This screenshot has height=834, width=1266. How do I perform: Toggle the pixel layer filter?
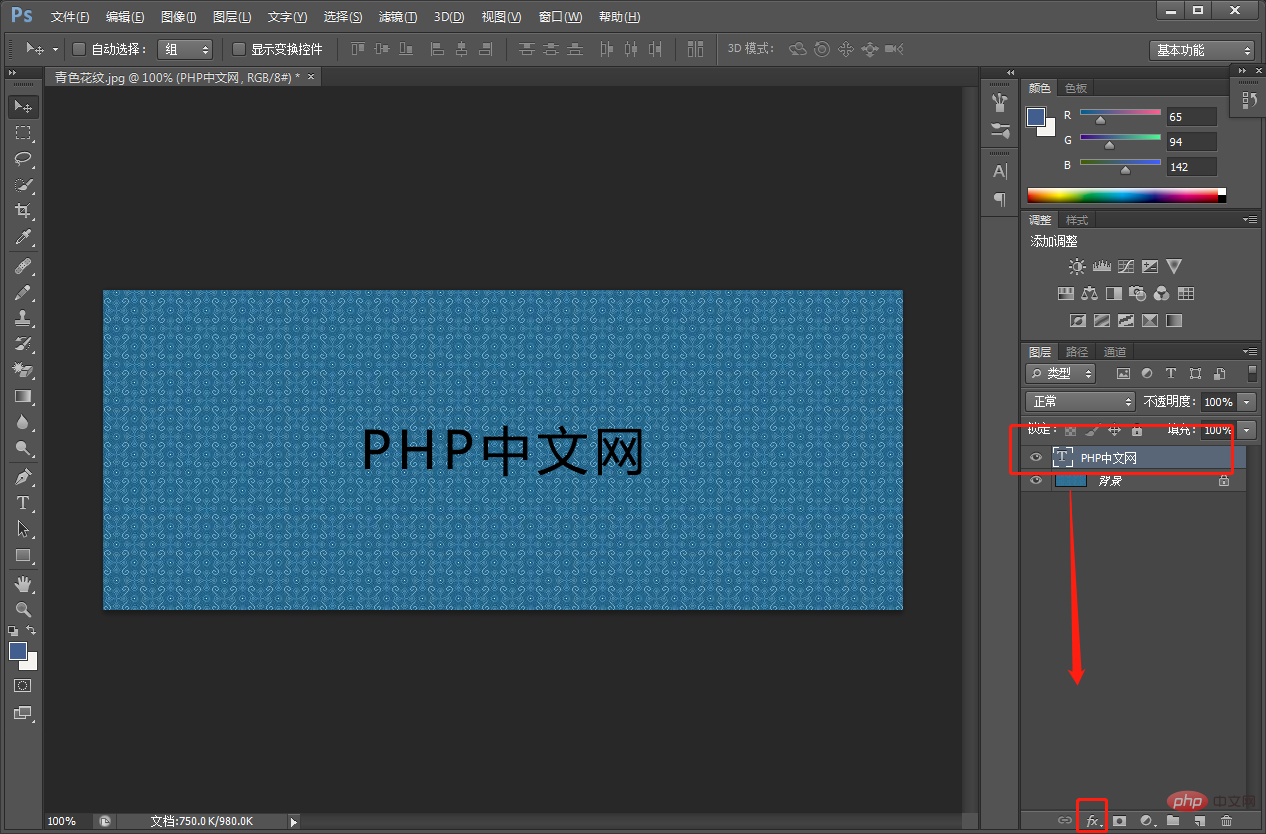tap(1123, 374)
